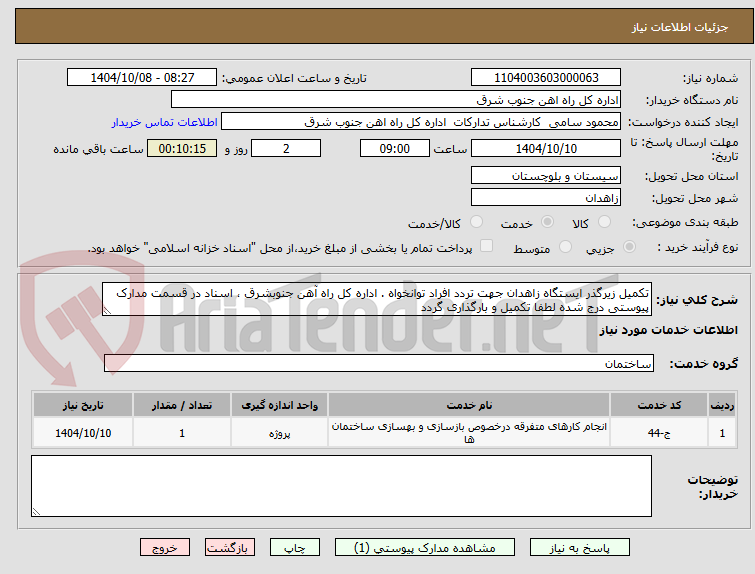Click the شرح کلی نیاز text area
This screenshot has width=755, height=574.
click(x=377, y=300)
